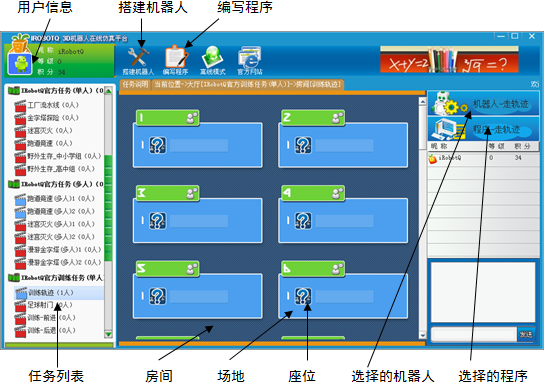Select the question-mark seat in room 1
Viewport: 544px width, 383px height.
[158, 145]
